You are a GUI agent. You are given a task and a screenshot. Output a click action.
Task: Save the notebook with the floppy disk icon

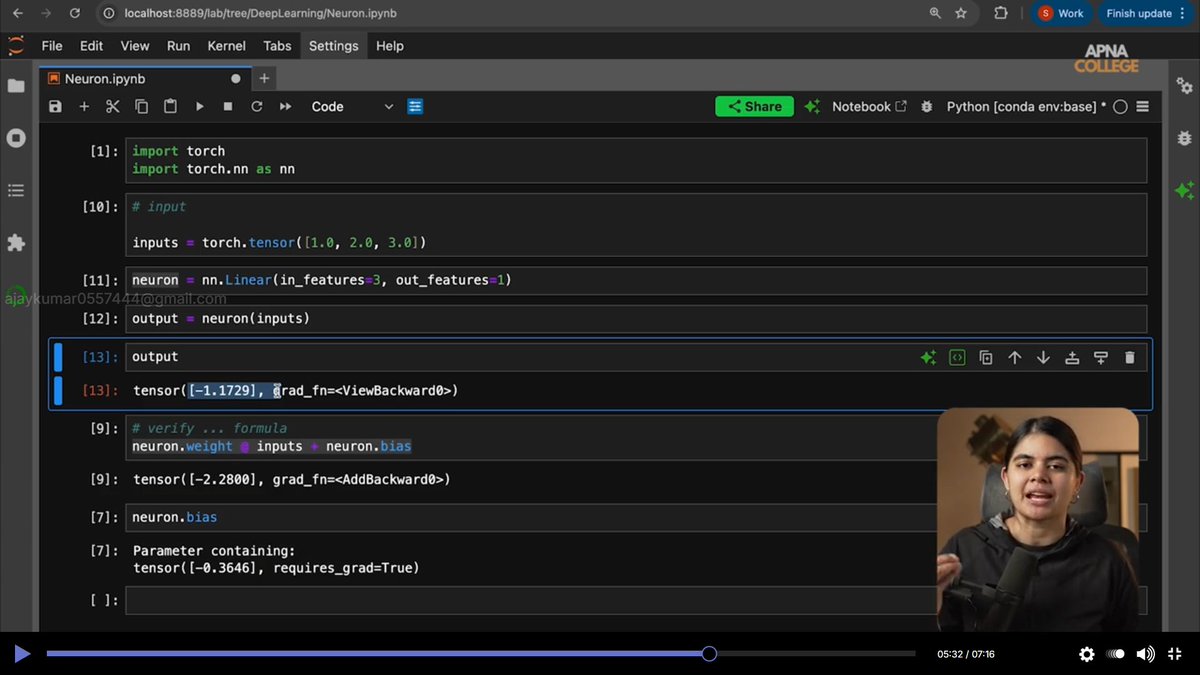tap(55, 107)
